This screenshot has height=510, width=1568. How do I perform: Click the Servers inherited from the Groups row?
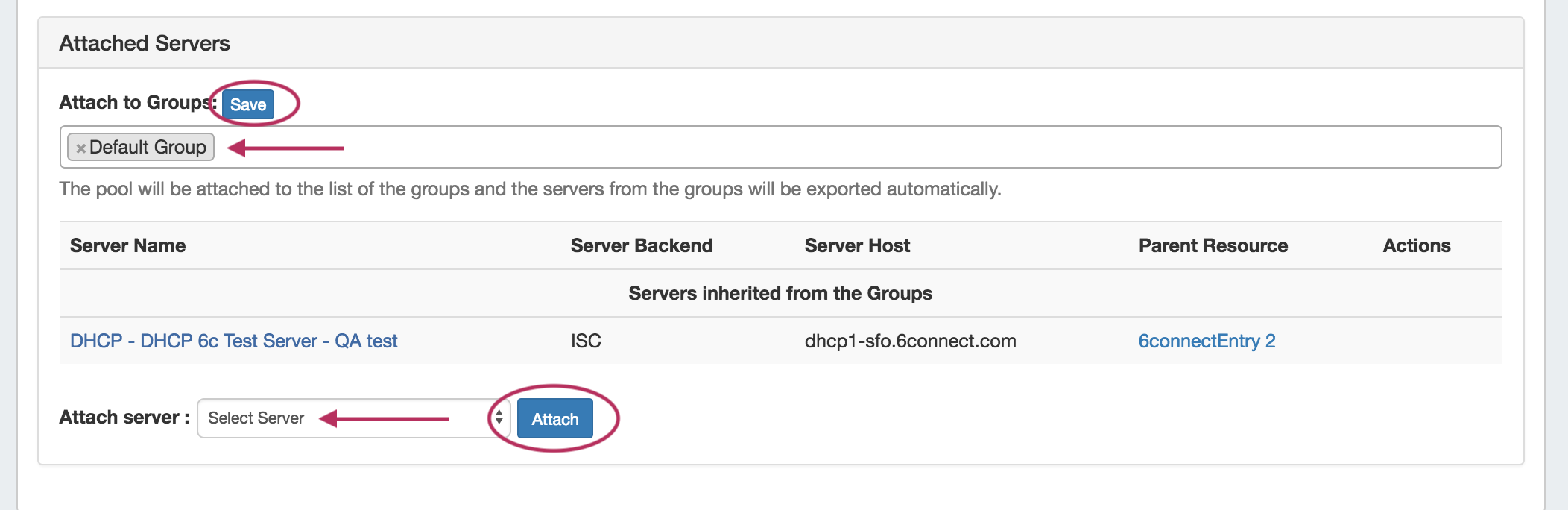[x=780, y=293]
